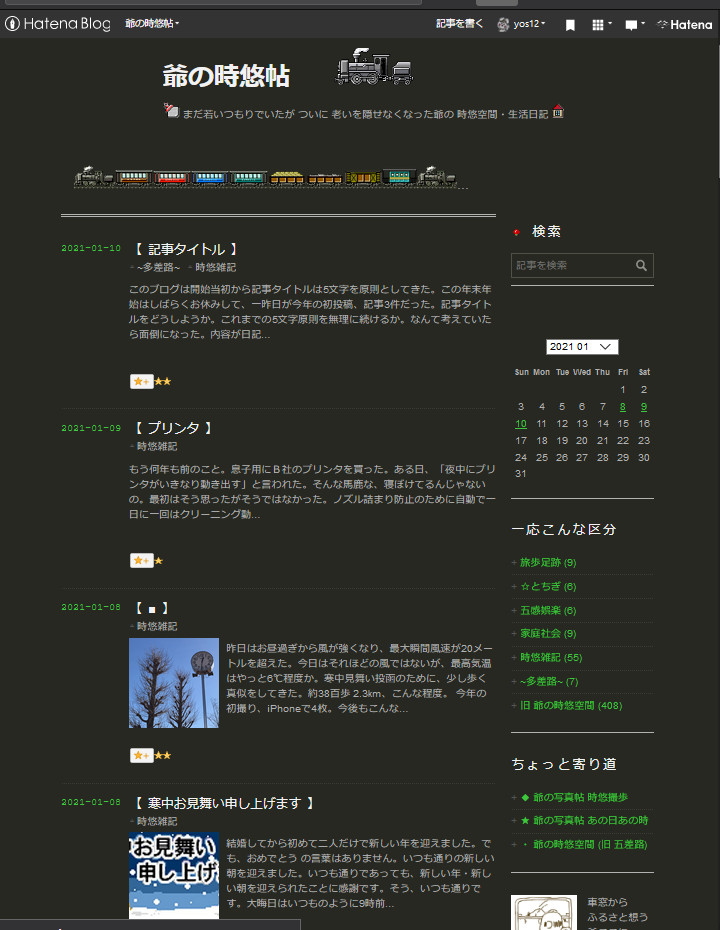Open link 爺の写真帖 あの日あの時
This screenshot has height=930, width=720.
point(584,820)
